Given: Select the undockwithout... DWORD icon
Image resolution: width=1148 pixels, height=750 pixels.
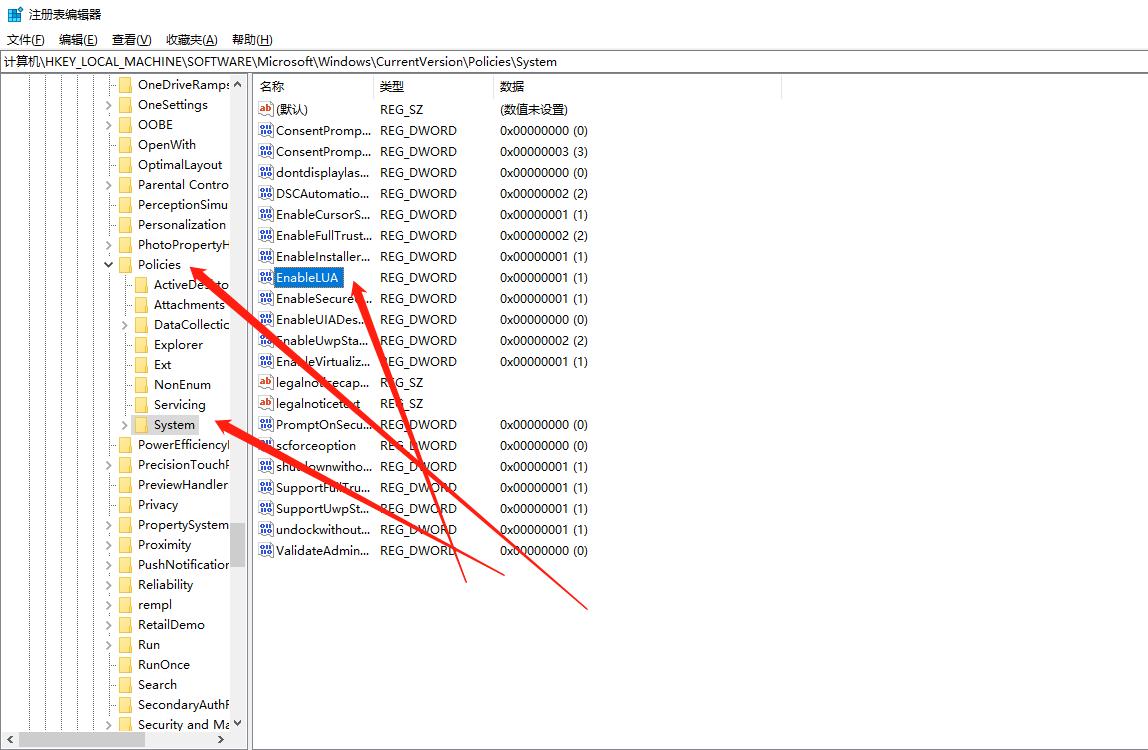Looking at the screenshot, I should pyautogui.click(x=266, y=530).
